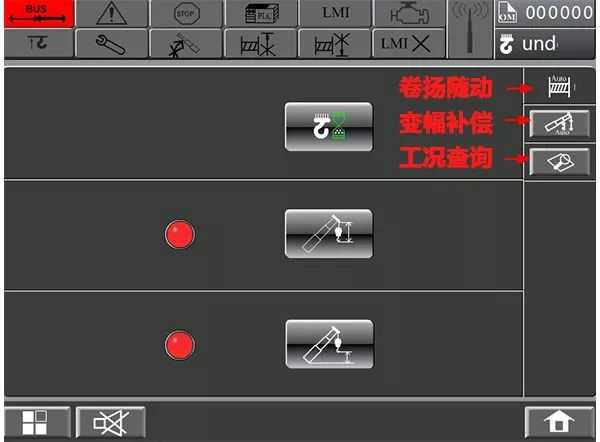Open the LMI status tab

tap(335, 13)
